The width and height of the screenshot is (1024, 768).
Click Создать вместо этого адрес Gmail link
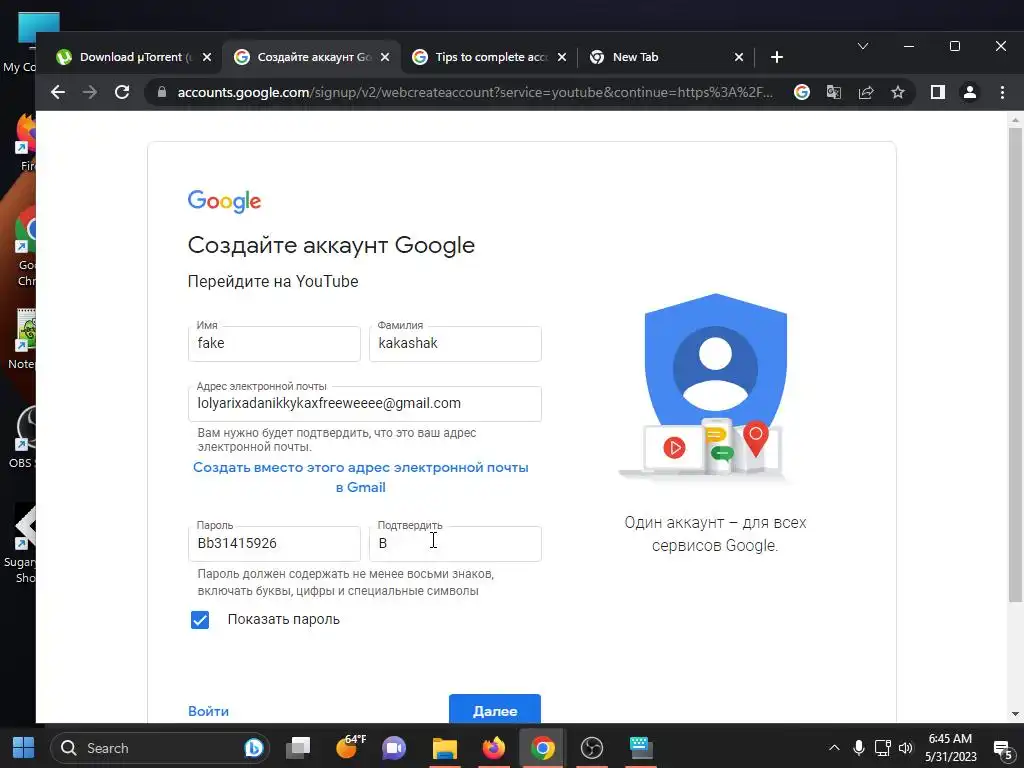click(x=360, y=477)
